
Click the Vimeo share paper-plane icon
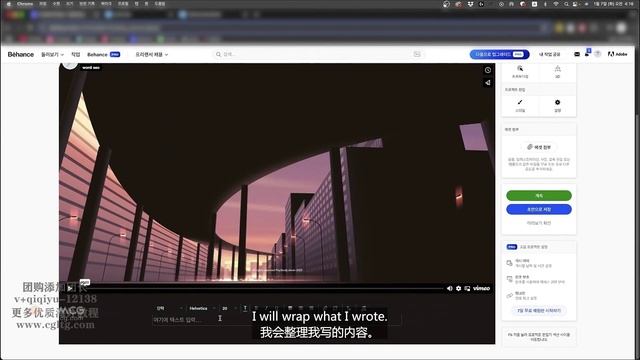coord(488,82)
